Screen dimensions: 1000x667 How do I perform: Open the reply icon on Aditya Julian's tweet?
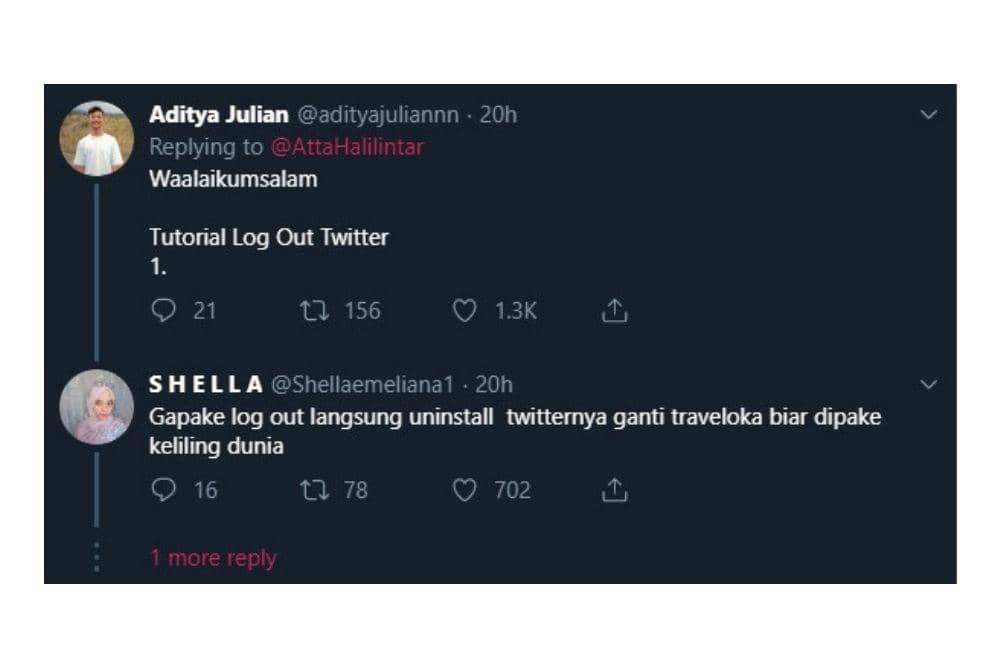[163, 311]
